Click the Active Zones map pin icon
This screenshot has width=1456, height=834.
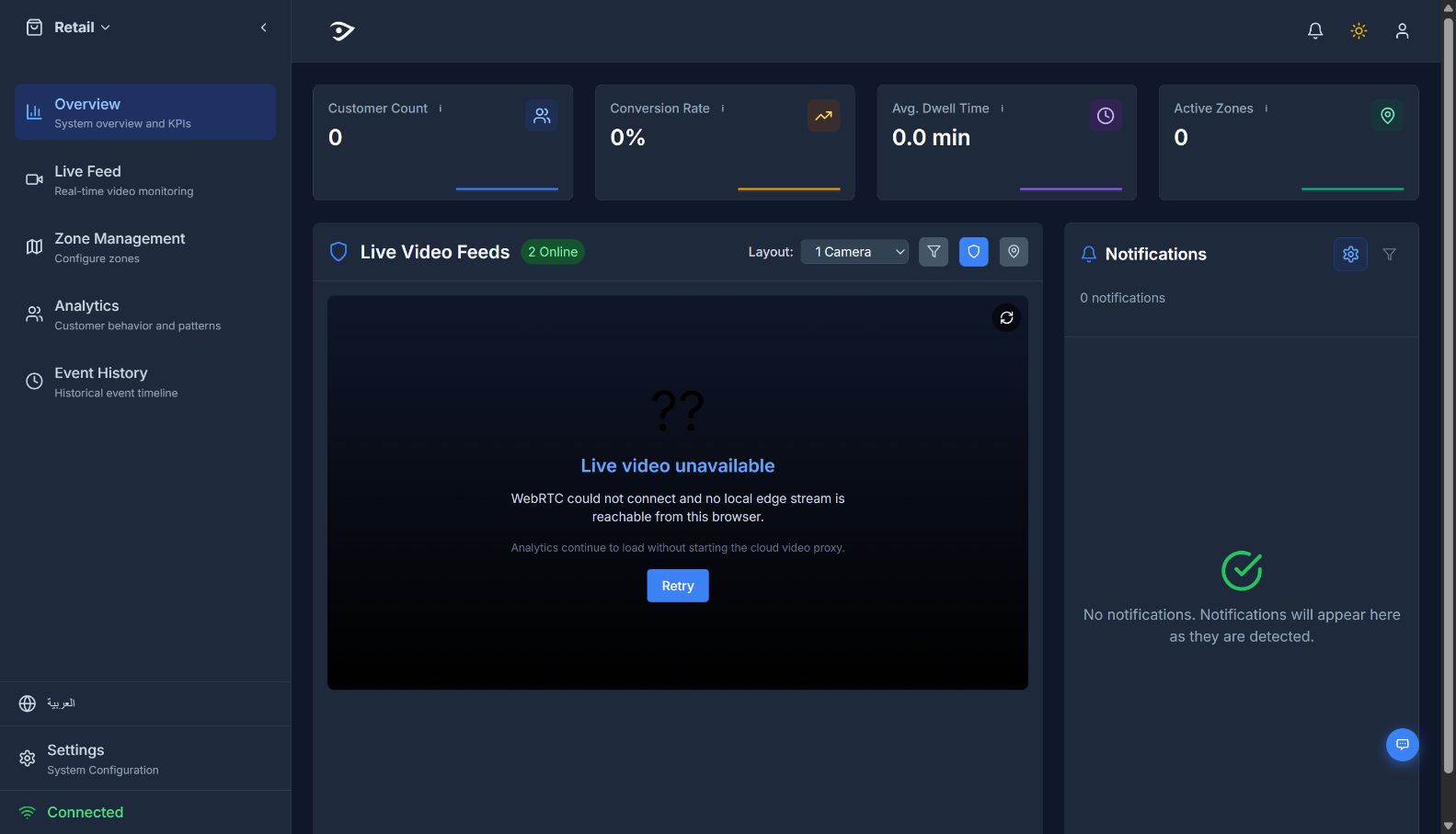1388,116
